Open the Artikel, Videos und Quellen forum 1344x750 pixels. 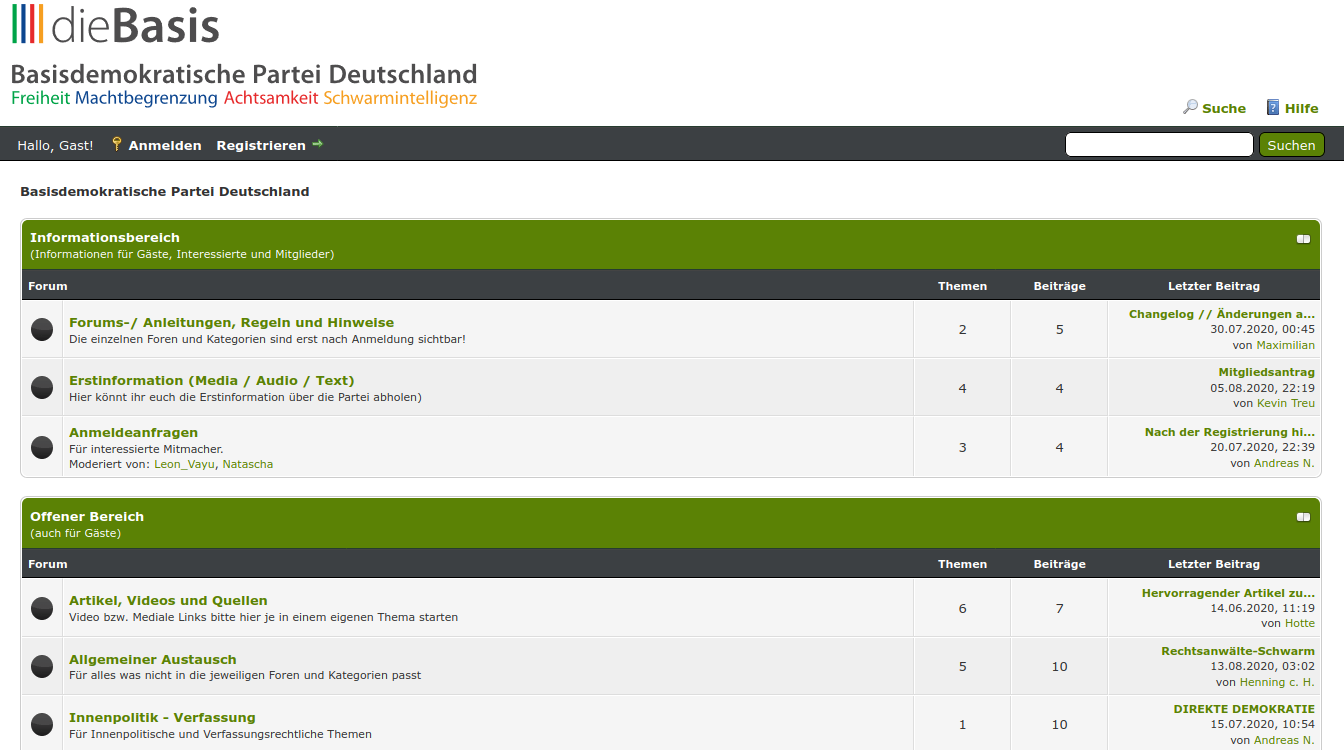168,601
